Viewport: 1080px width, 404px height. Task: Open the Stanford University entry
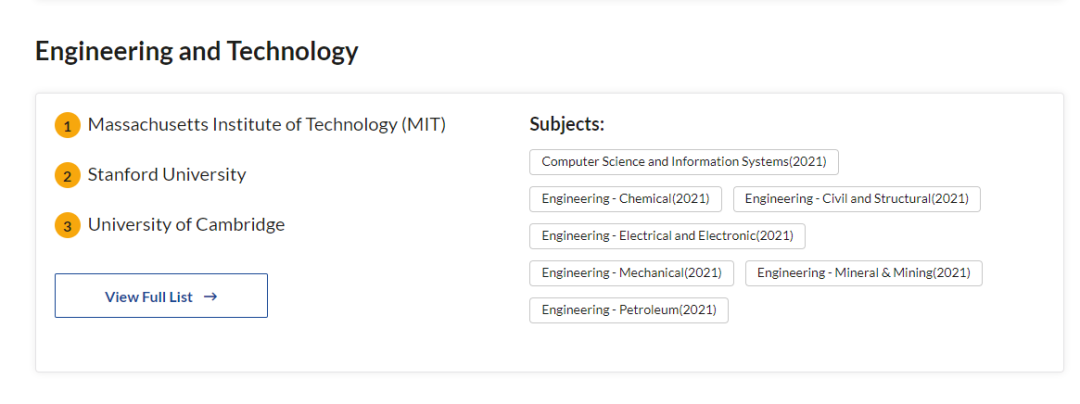[x=166, y=175]
